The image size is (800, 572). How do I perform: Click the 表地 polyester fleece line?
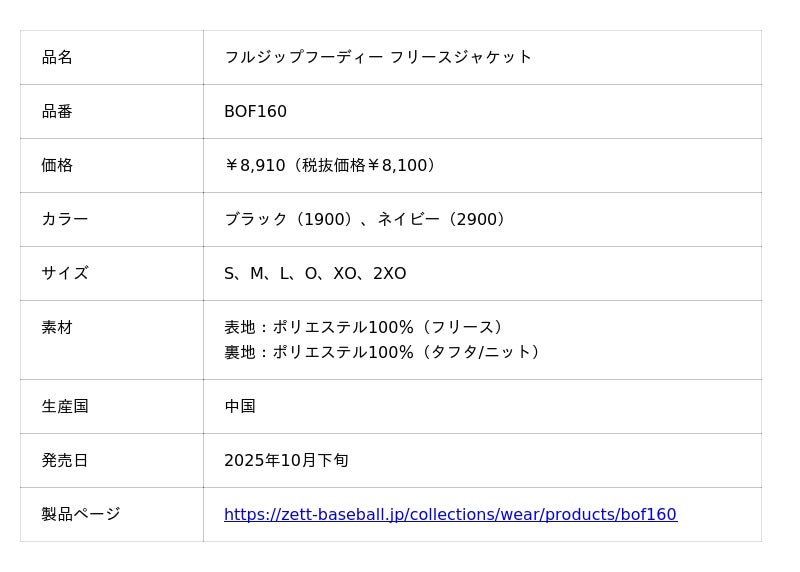pos(367,327)
